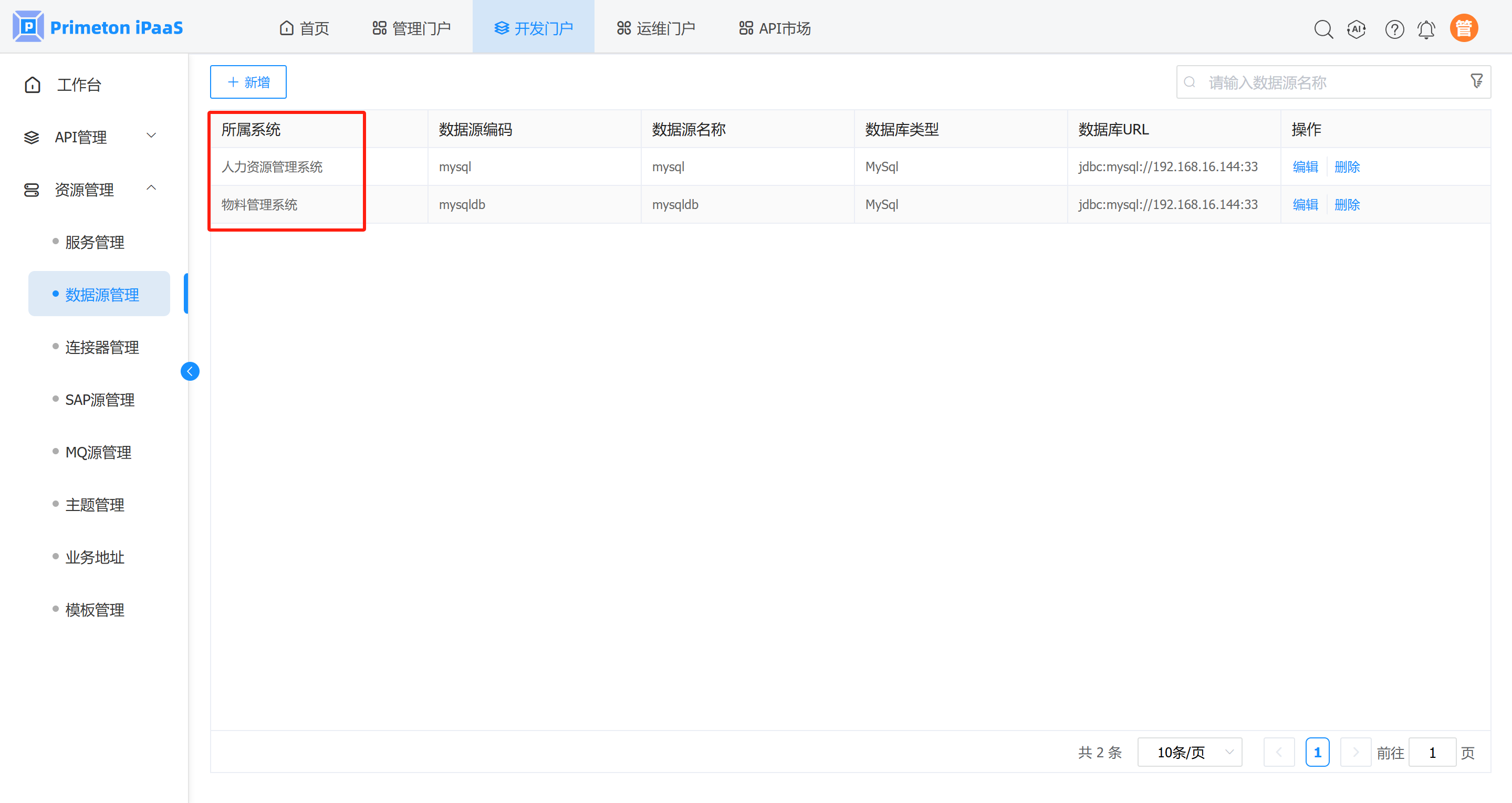Collapse sidebar with blue arrow button
1512x803 pixels.
[190, 371]
